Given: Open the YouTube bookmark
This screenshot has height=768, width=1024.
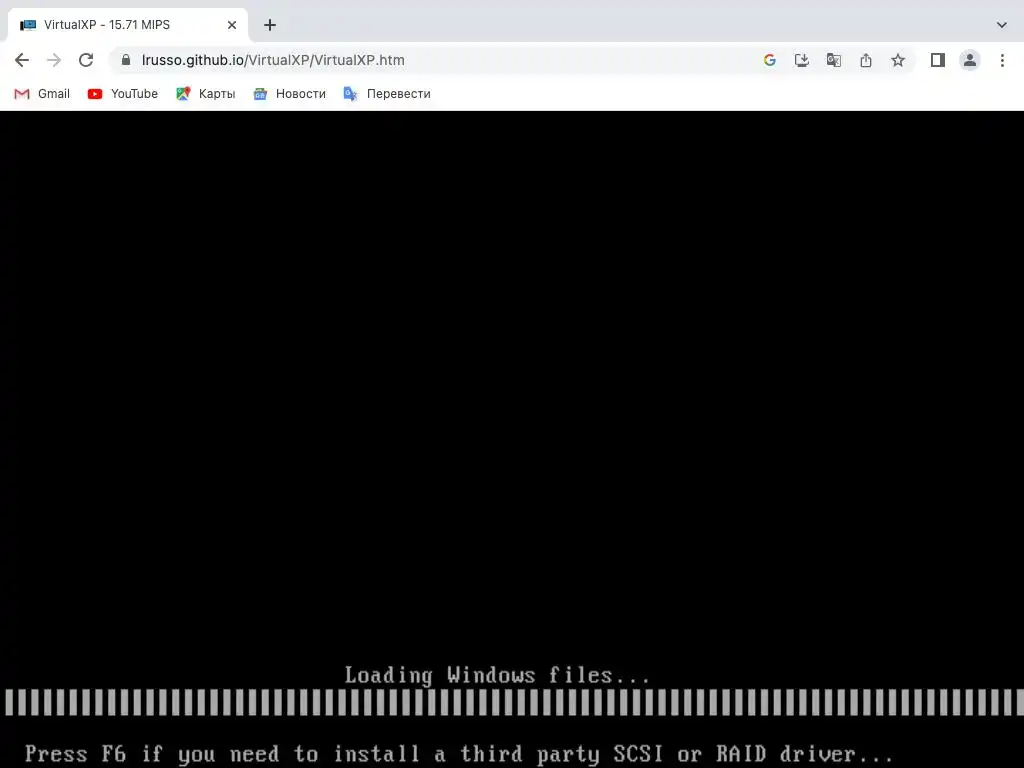Looking at the screenshot, I should (x=123, y=93).
